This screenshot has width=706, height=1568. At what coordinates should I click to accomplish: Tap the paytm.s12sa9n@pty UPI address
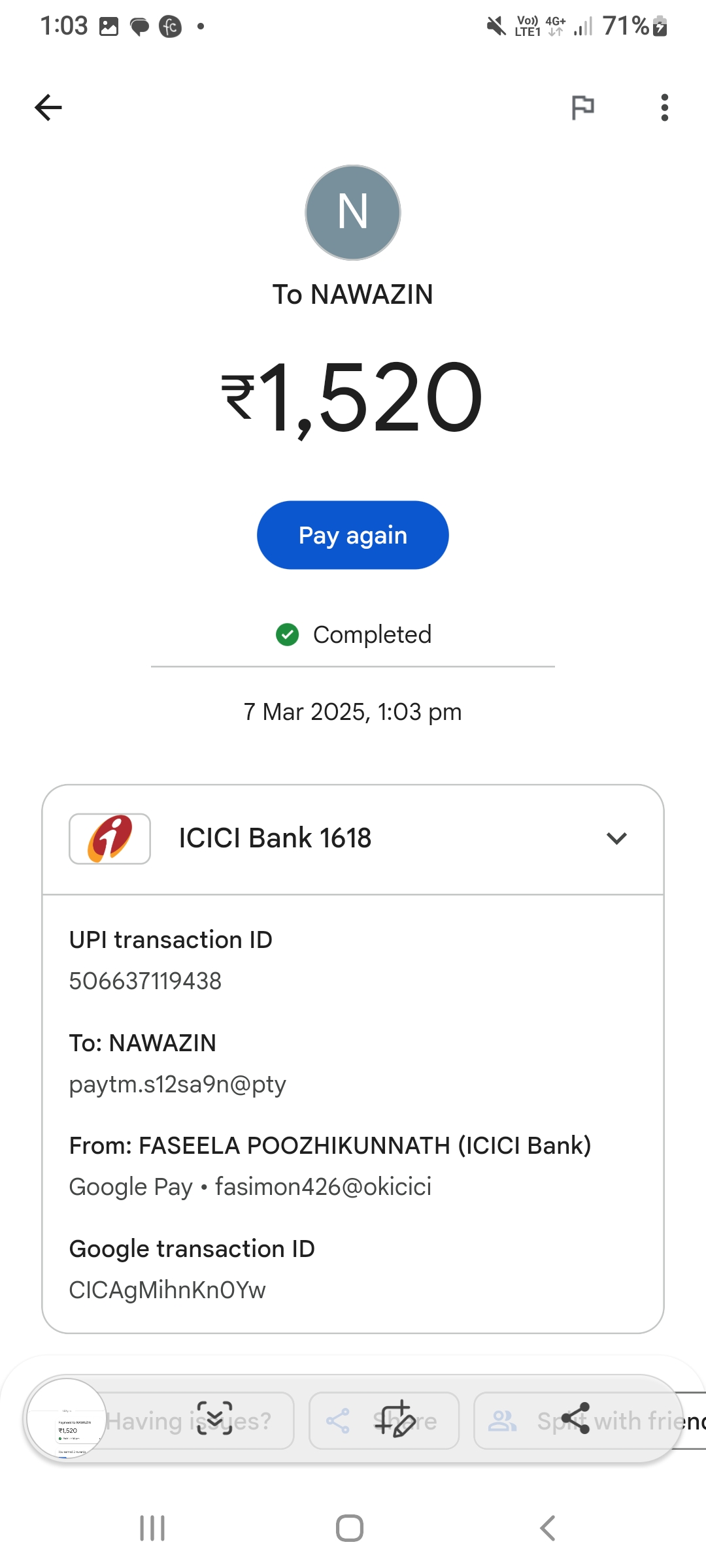tap(178, 1084)
